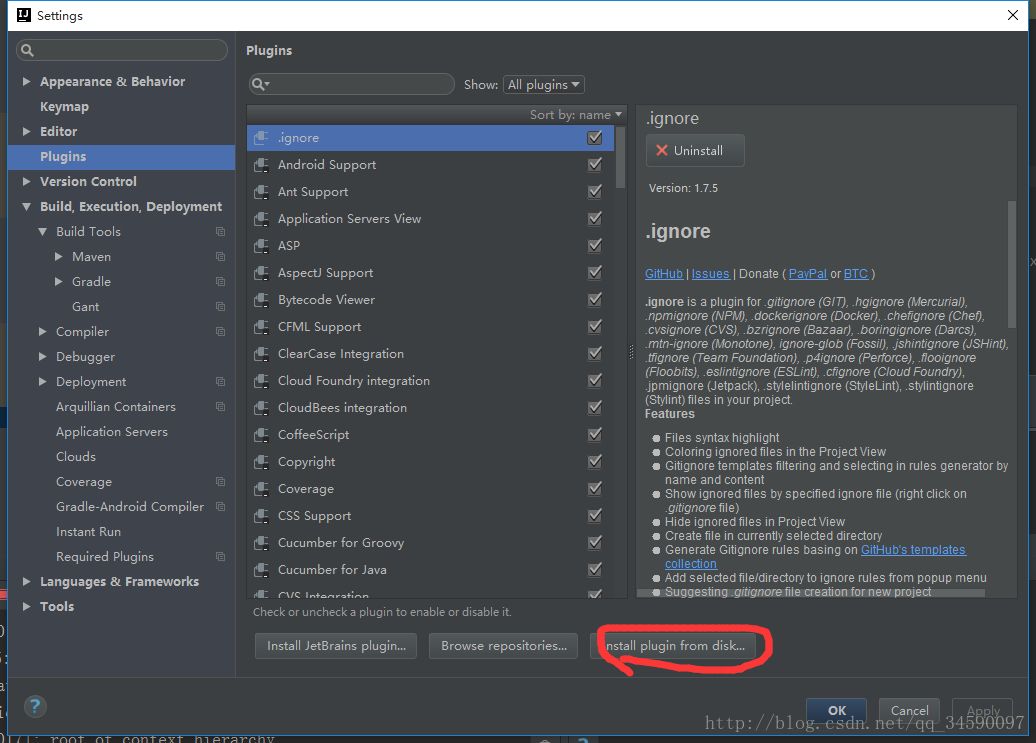Click the settings search input field
This screenshot has width=1036, height=743.
click(x=122, y=50)
